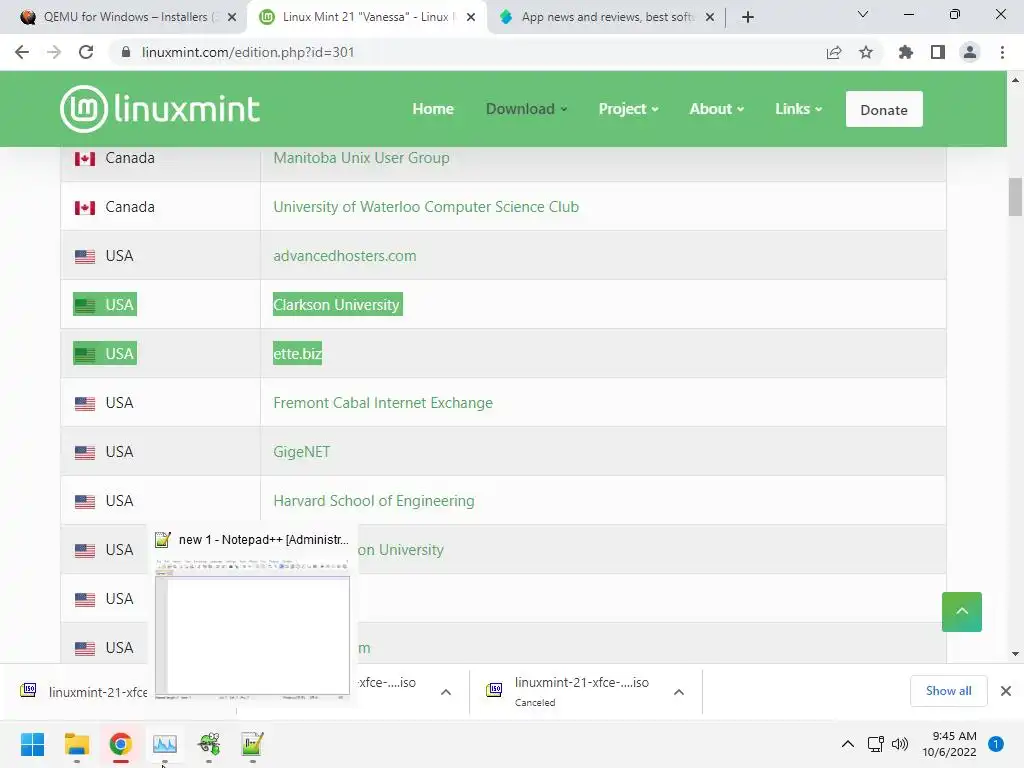Open a new browser tab
The image size is (1024, 768).
click(748, 17)
